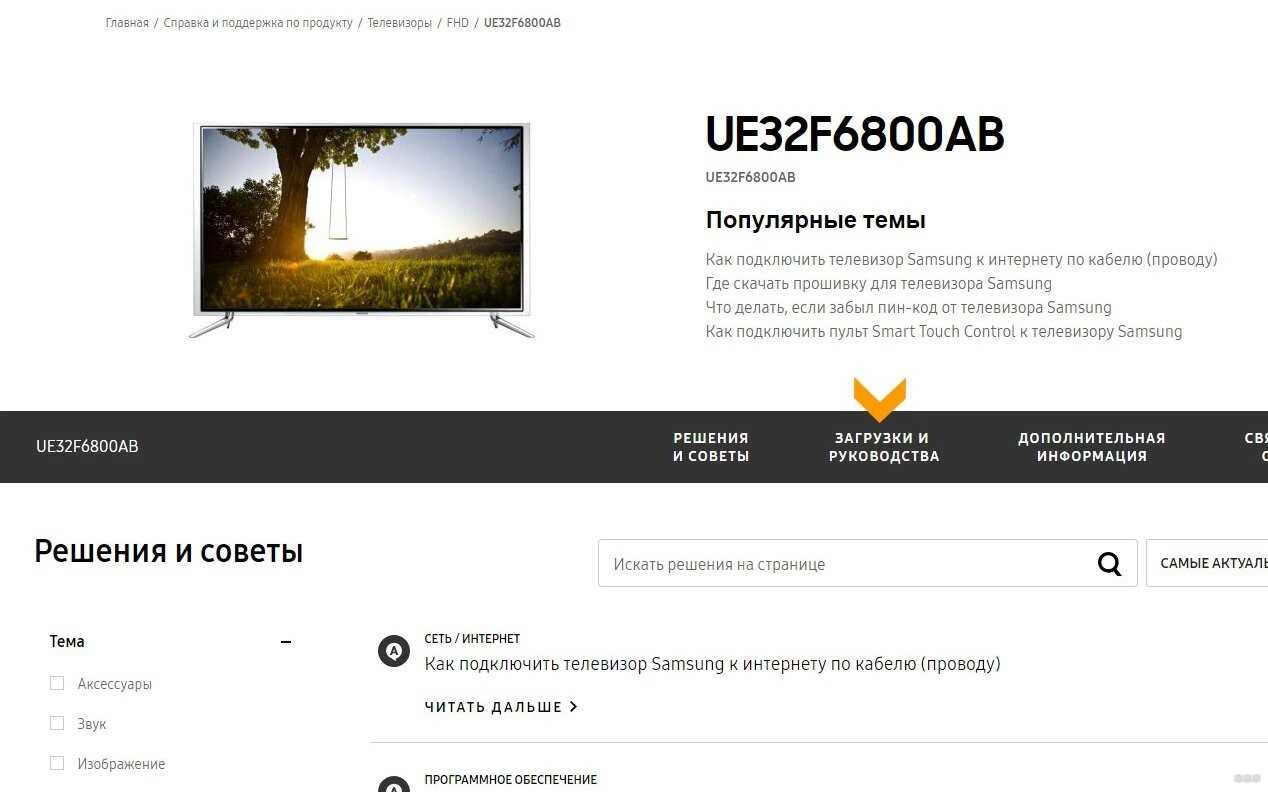Enable the Звук topic checkbox
This screenshot has height=792, width=1268.
[57, 723]
